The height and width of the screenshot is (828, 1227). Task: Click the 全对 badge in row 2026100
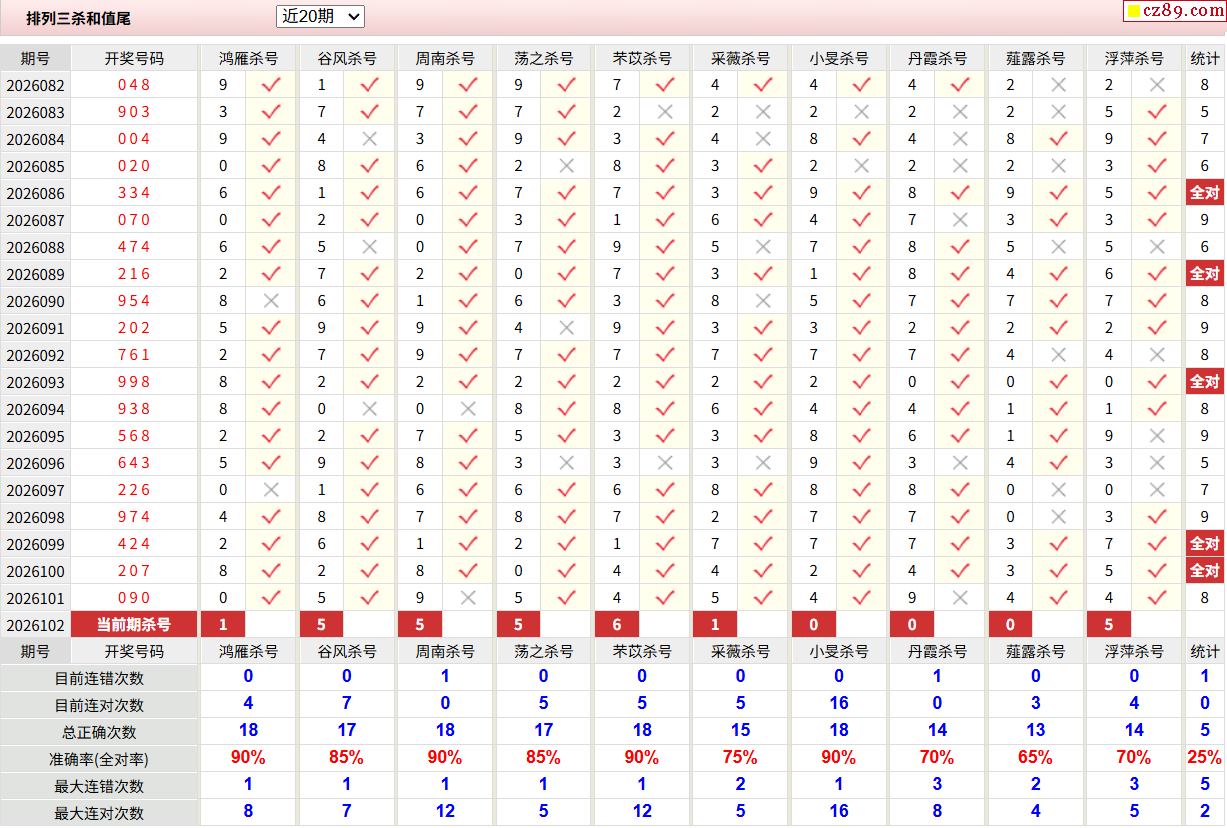click(1204, 571)
